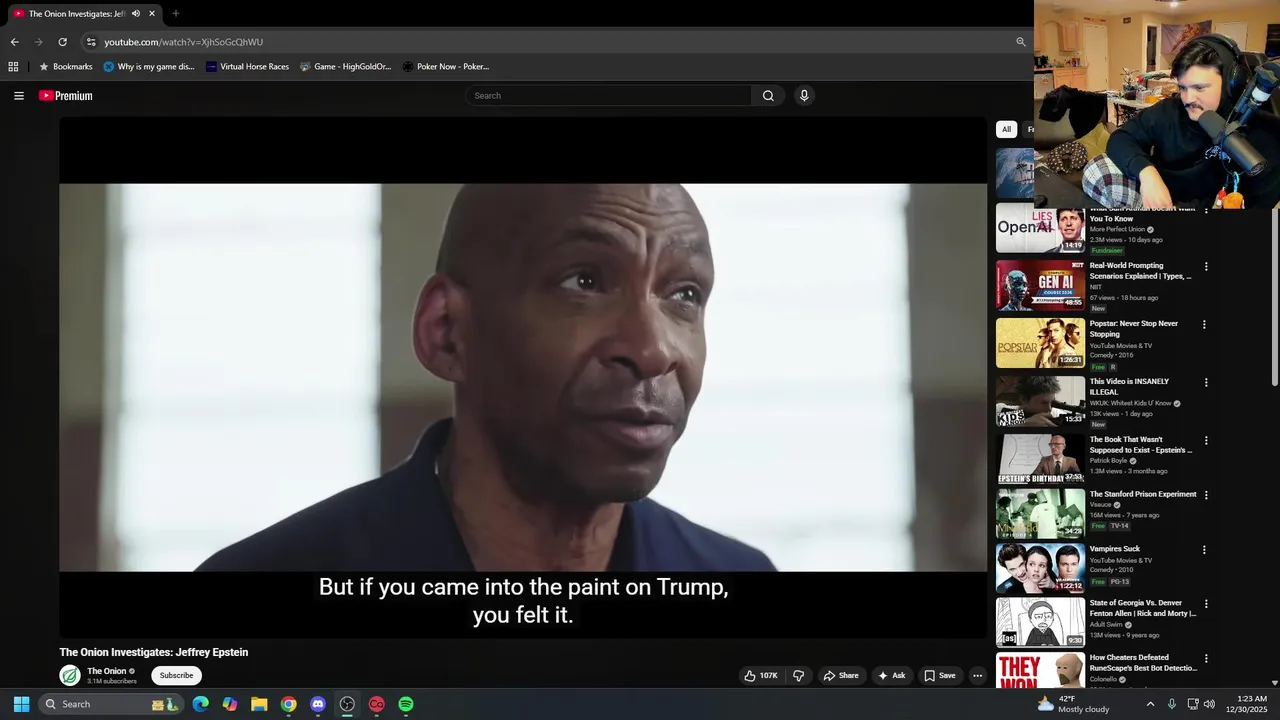Open the more actions ellipsis below the video
The image size is (1280, 720).
(x=978, y=676)
